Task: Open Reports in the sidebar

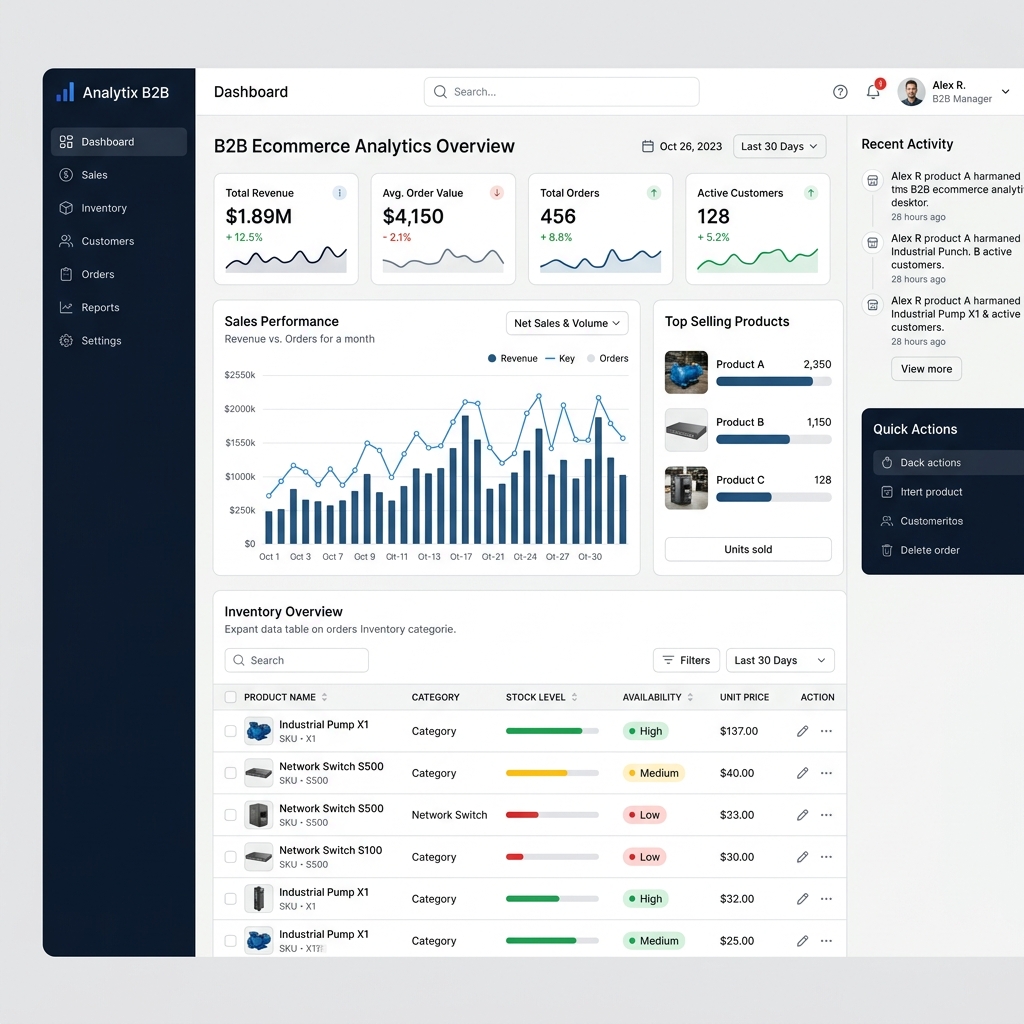Action: click(x=119, y=308)
